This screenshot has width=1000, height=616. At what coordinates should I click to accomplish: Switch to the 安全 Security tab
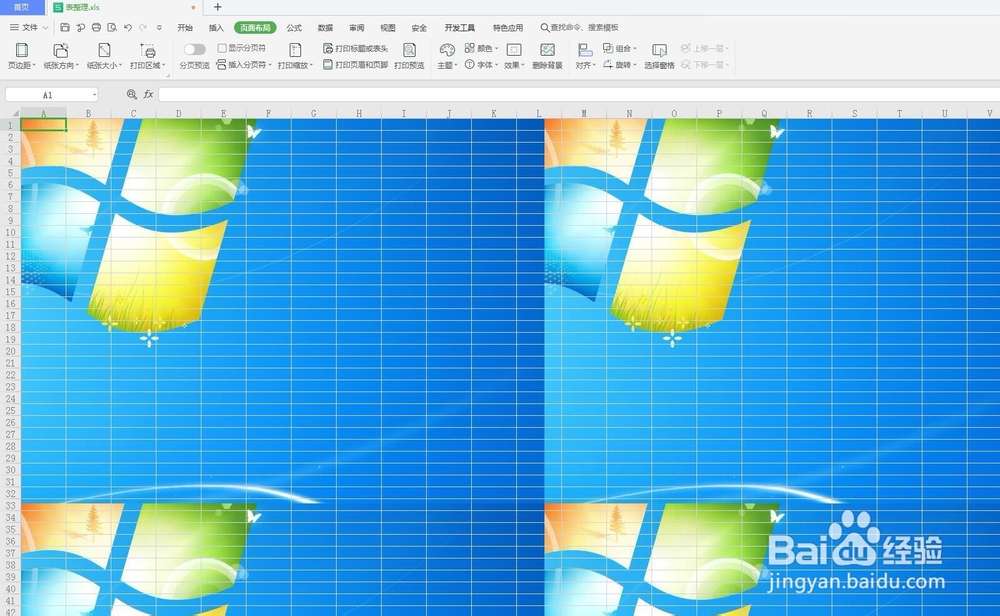(419, 27)
